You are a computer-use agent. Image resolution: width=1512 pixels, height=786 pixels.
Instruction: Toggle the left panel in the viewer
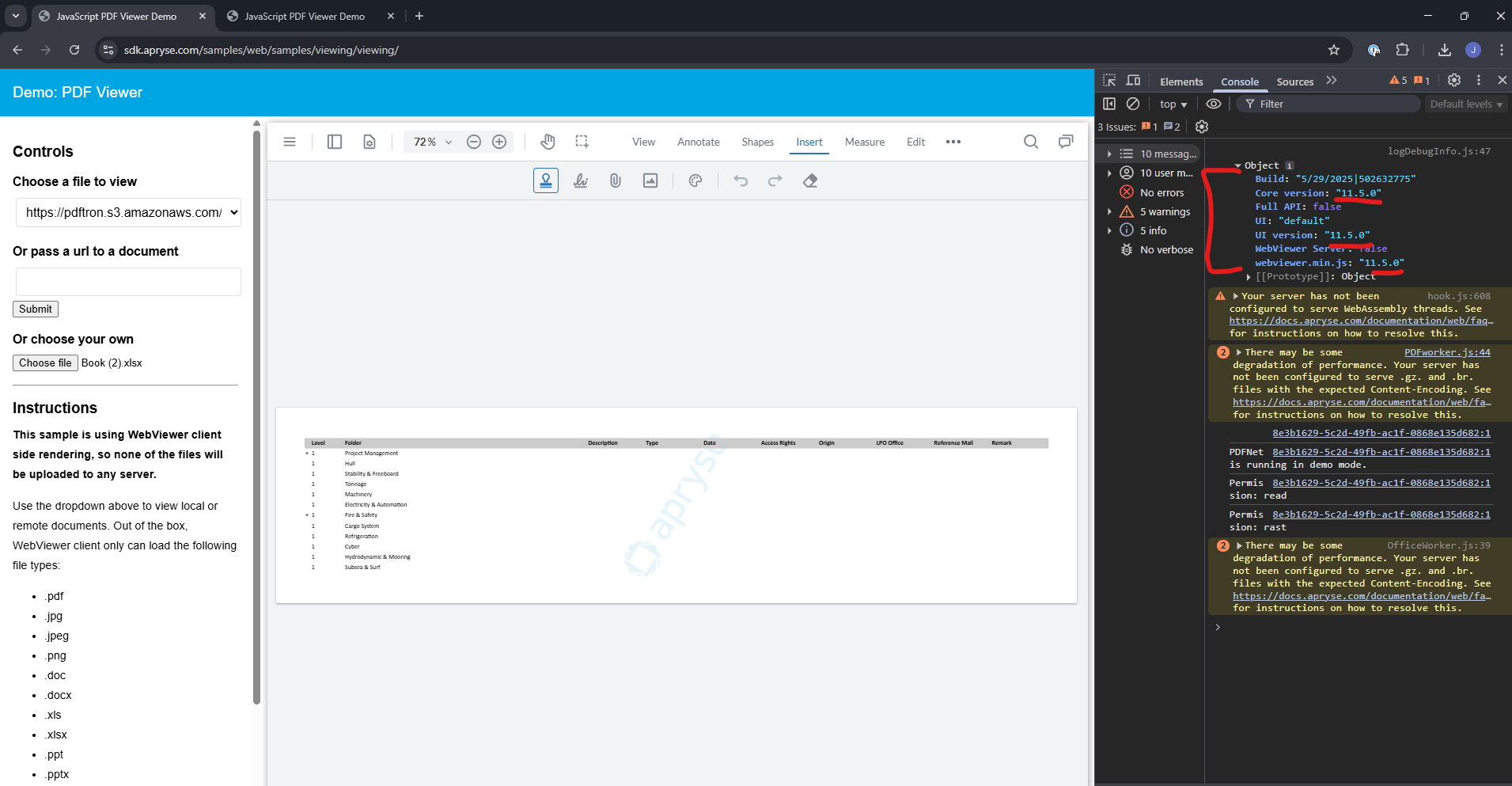(335, 142)
